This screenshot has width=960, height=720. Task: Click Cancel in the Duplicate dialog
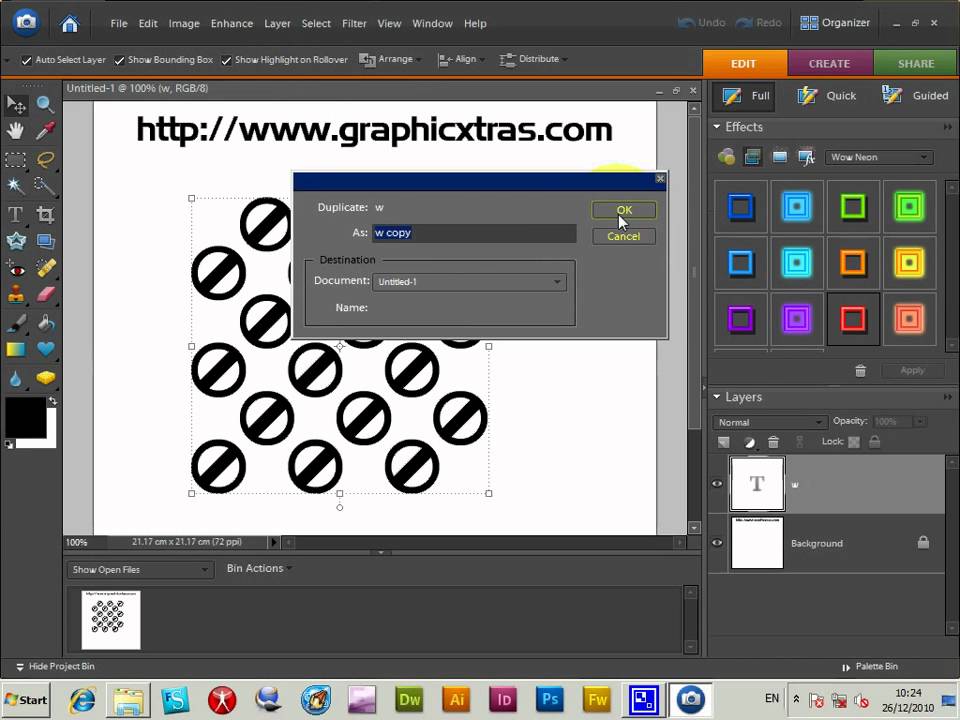(624, 236)
